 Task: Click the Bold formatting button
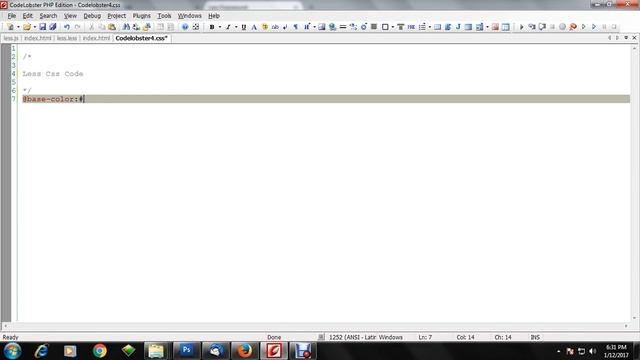(212, 27)
